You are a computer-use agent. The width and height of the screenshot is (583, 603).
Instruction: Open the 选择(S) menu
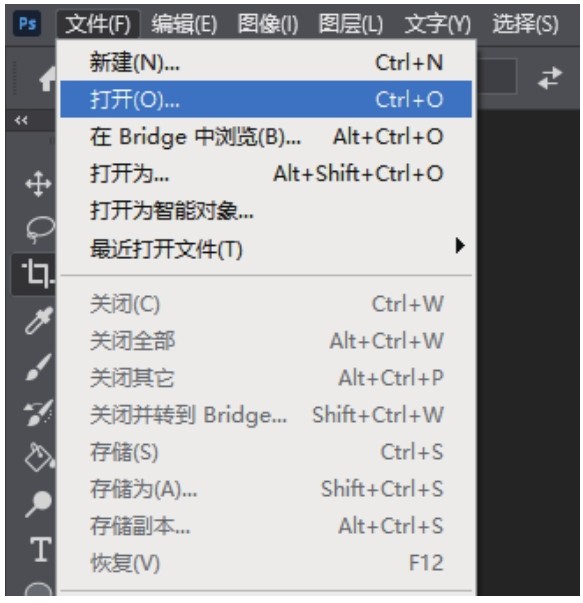[x=525, y=24]
